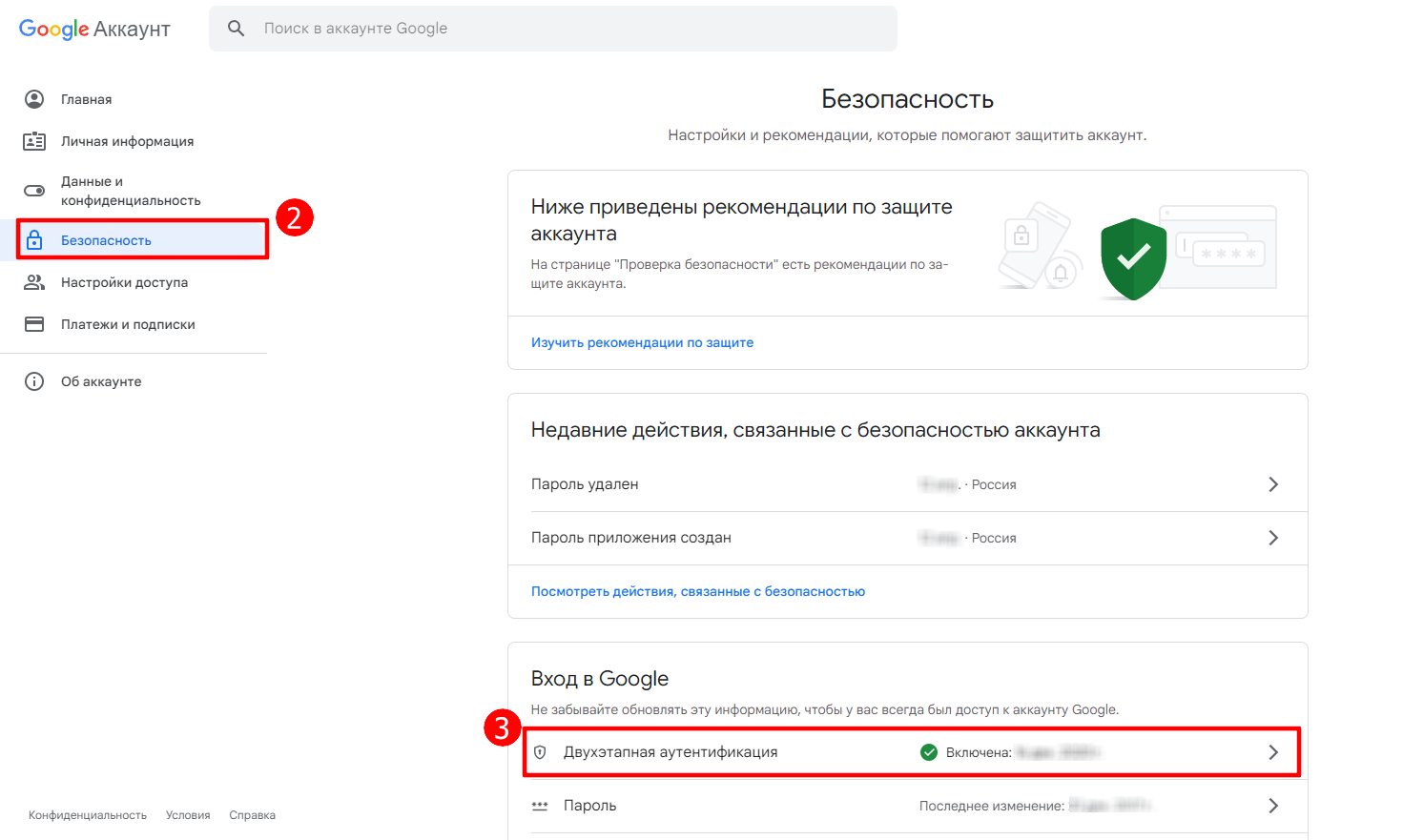
Task: Click the search magnifier icon
Action: 237,29
